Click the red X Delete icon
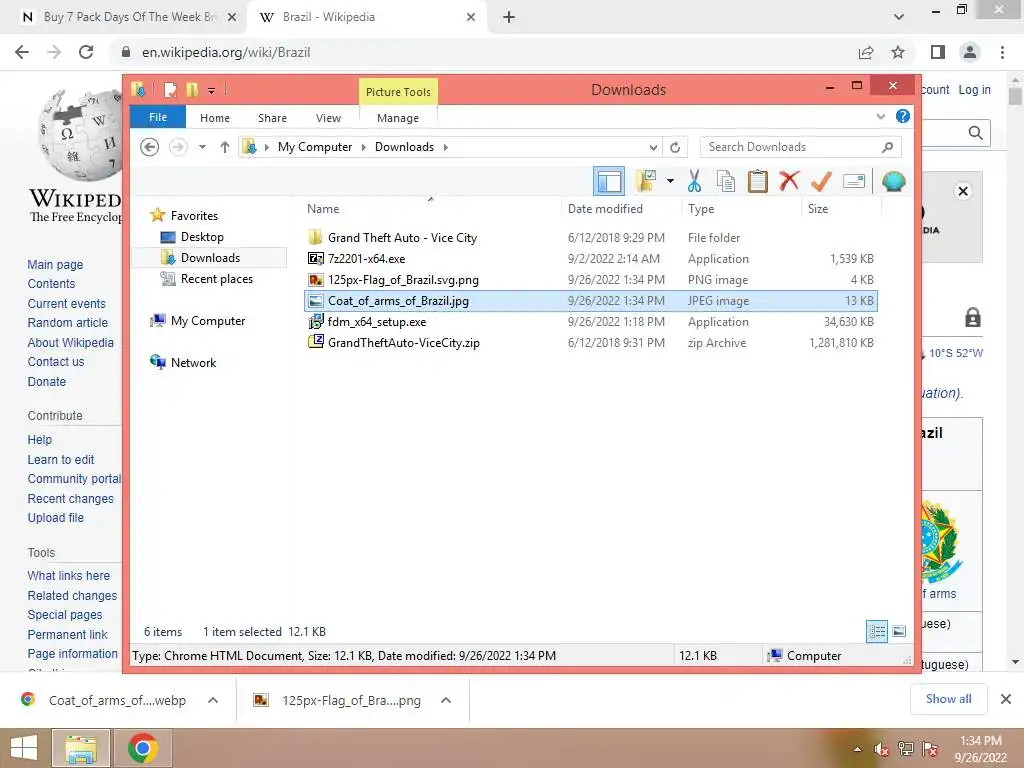 (789, 181)
